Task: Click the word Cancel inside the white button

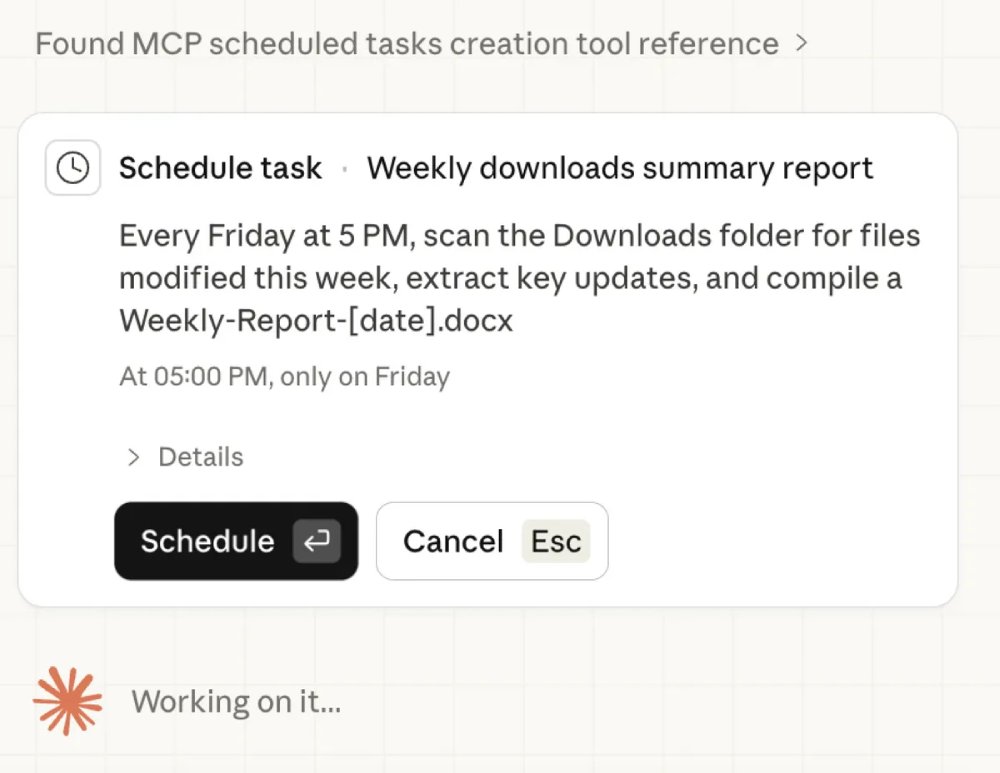Action: pyautogui.click(x=453, y=541)
